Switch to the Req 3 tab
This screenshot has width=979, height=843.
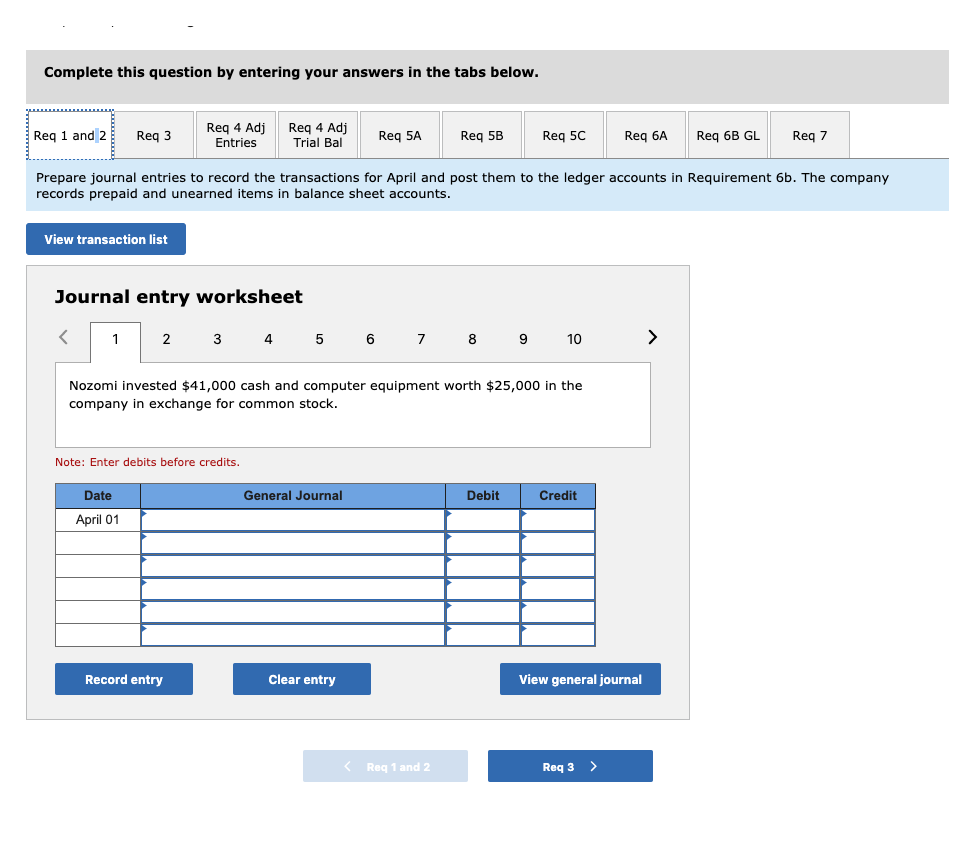(154, 136)
